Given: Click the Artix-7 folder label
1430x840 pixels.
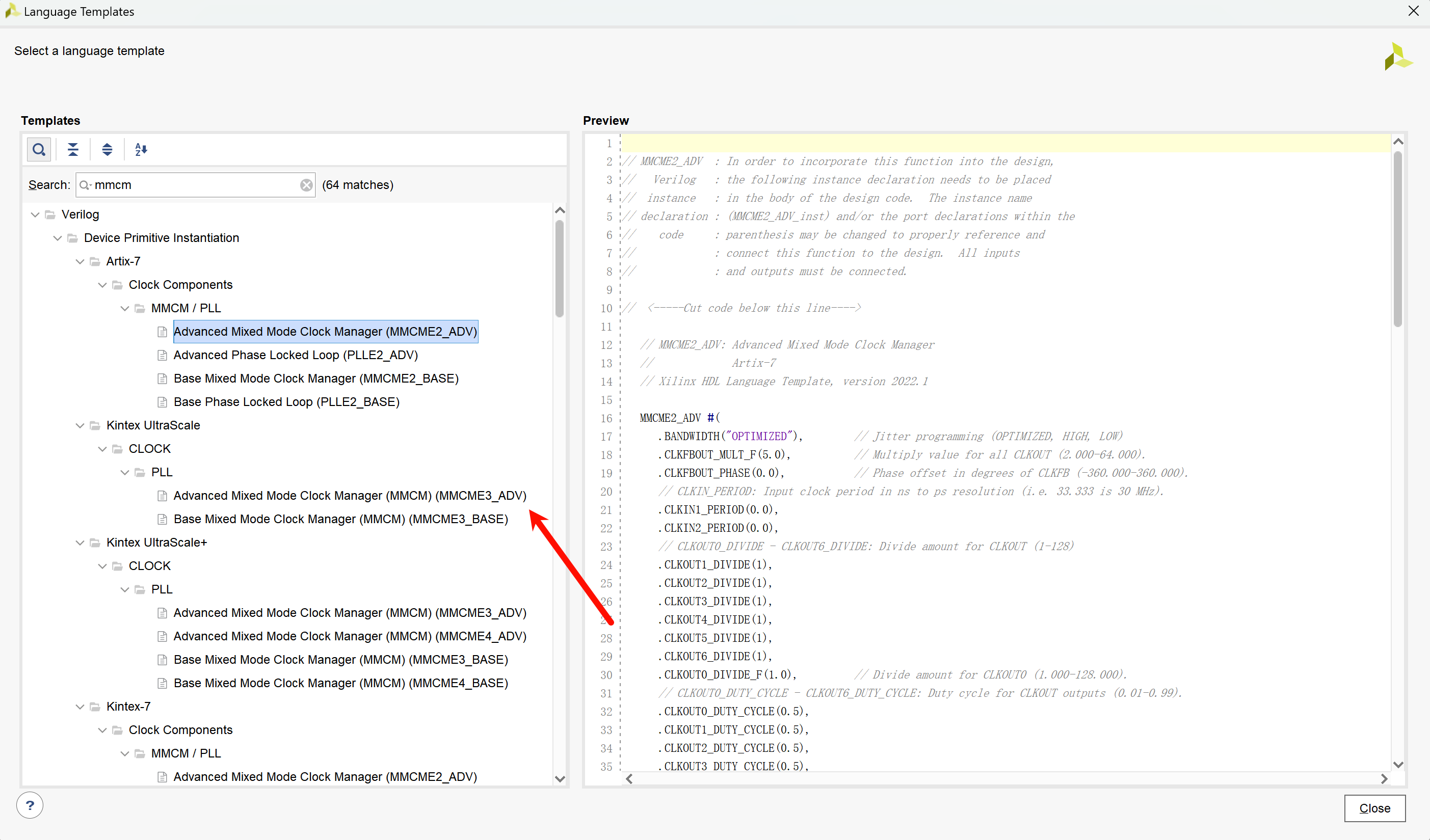Looking at the screenshot, I should click(123, 261).
